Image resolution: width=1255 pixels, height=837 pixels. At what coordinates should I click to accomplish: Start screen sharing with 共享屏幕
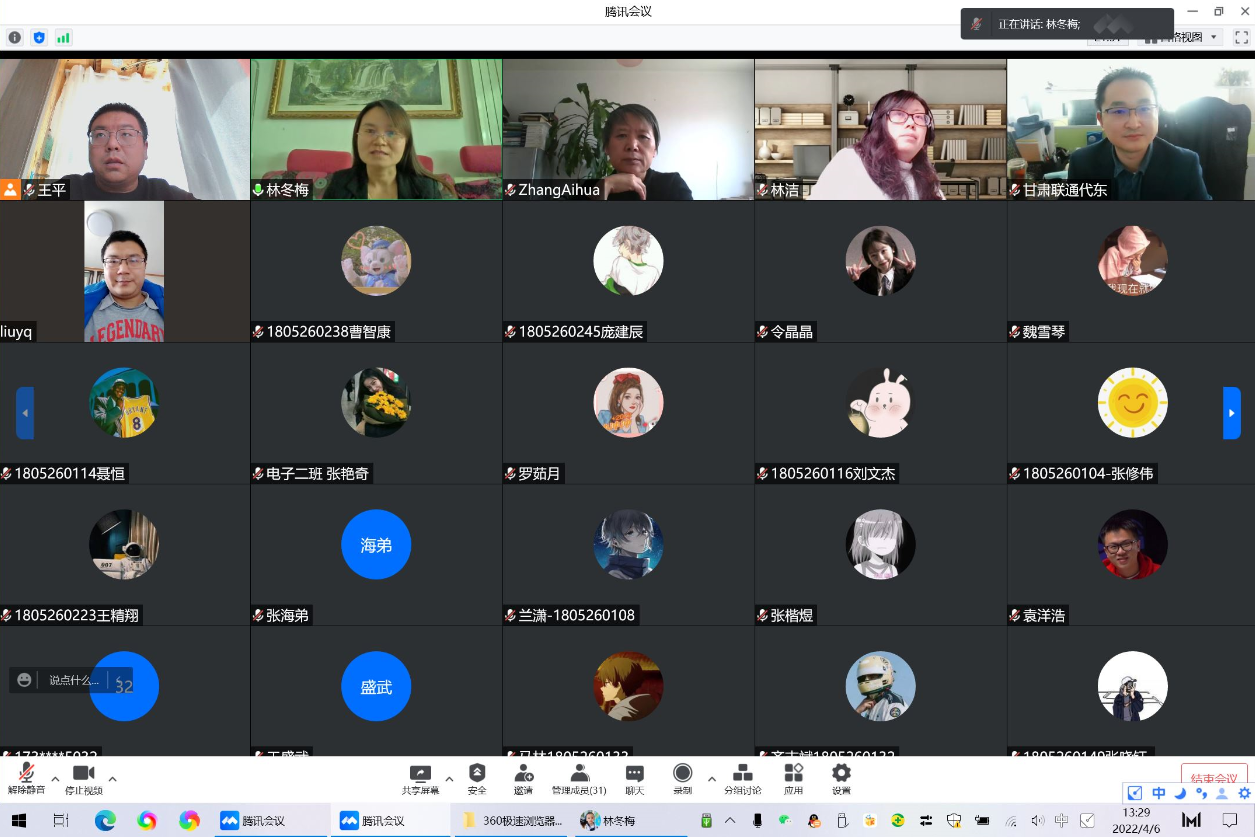tap(420, 777)
